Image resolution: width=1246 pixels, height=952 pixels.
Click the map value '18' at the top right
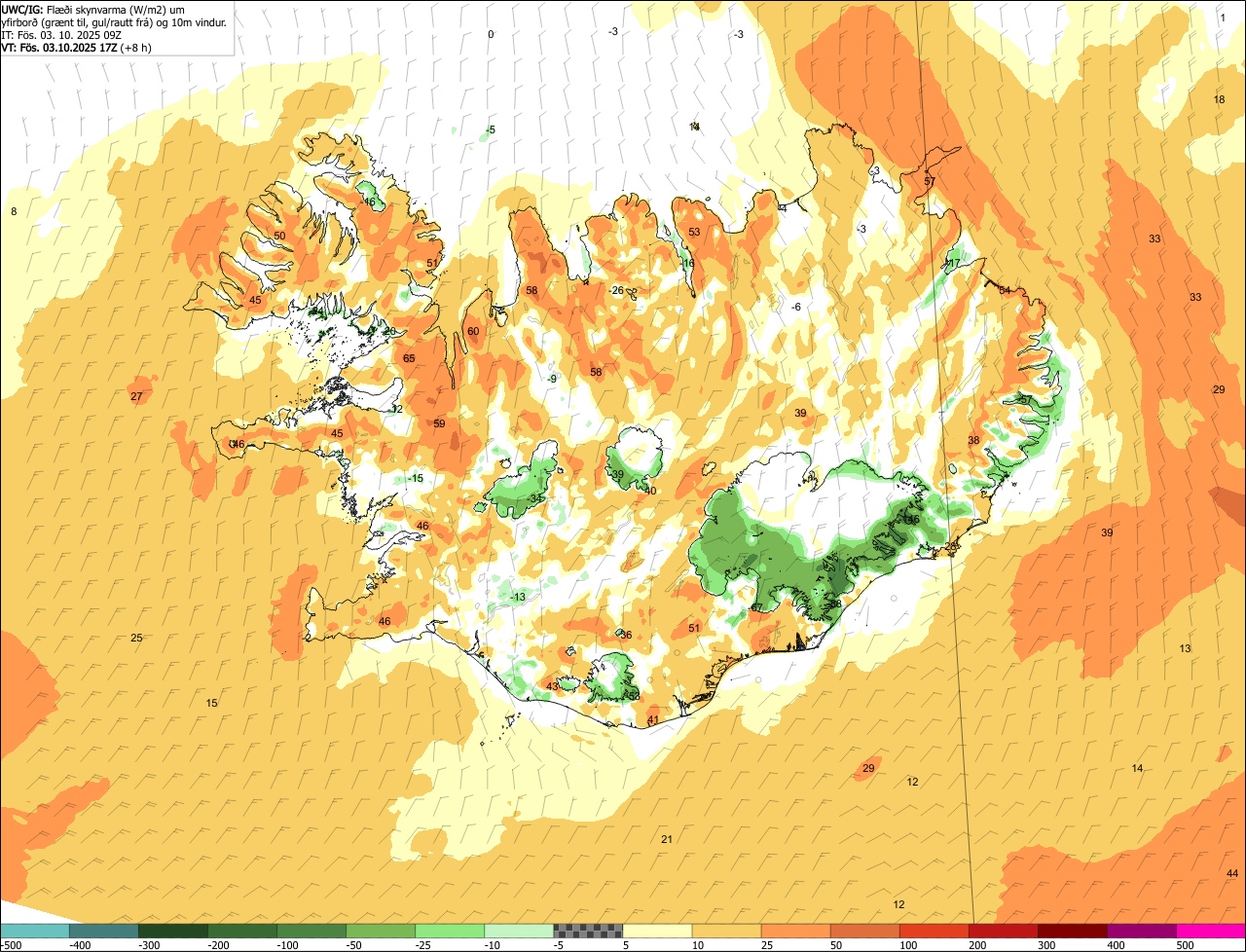click(x=1219, y=99)
